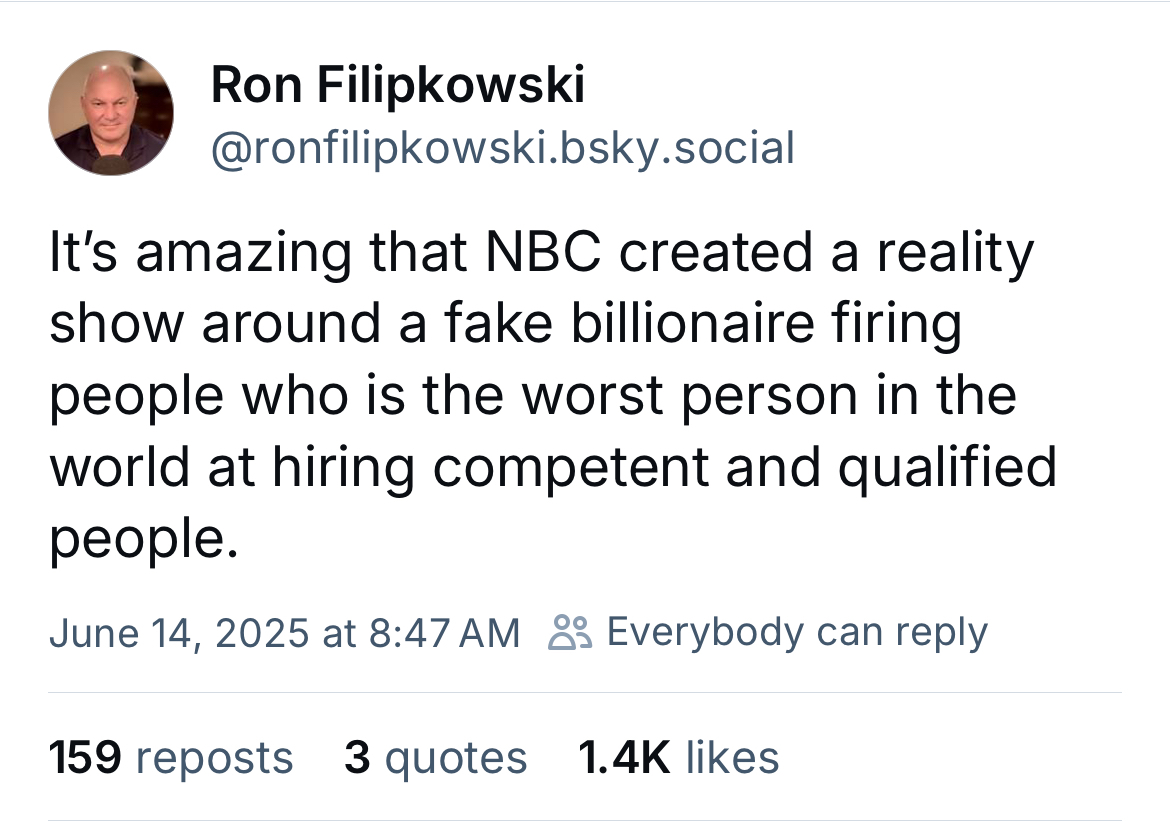Open Ron Filipkowski's profile avatar
Screen dimensions: 1170x822
111,112
